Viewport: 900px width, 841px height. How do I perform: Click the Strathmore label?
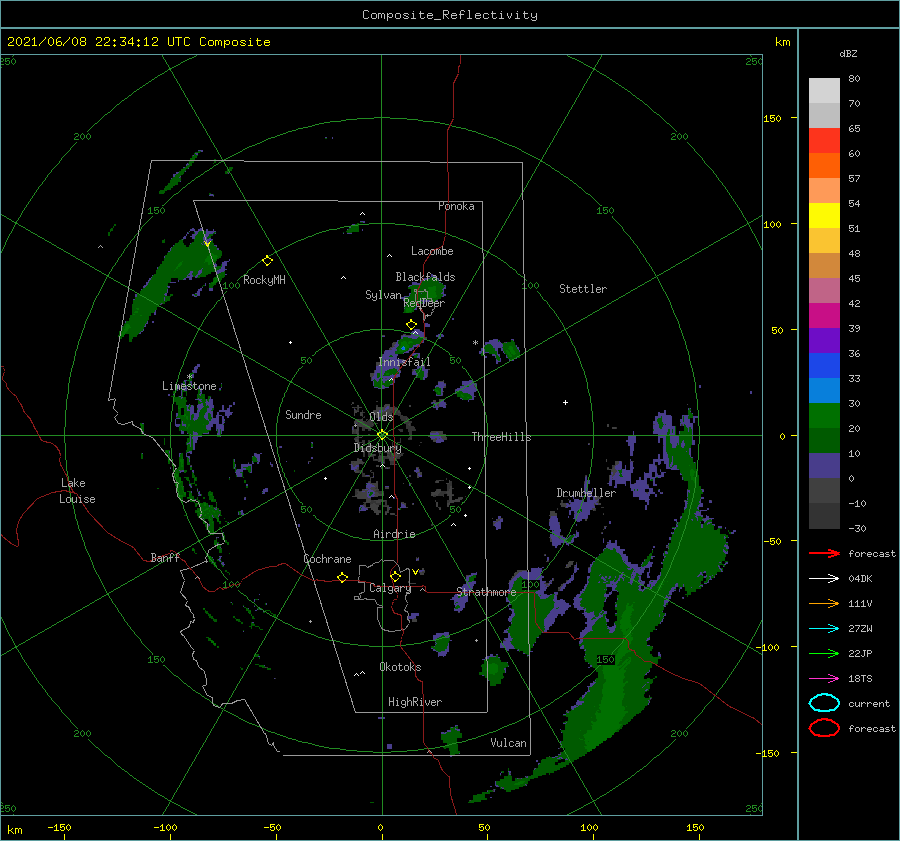pyautogui.click(x=486, y=592)
